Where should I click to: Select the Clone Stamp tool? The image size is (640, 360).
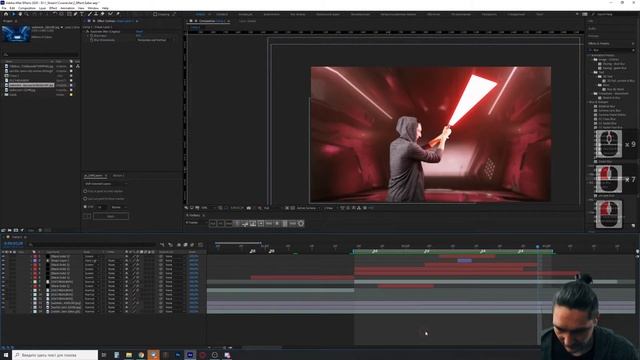pos(96,14)
